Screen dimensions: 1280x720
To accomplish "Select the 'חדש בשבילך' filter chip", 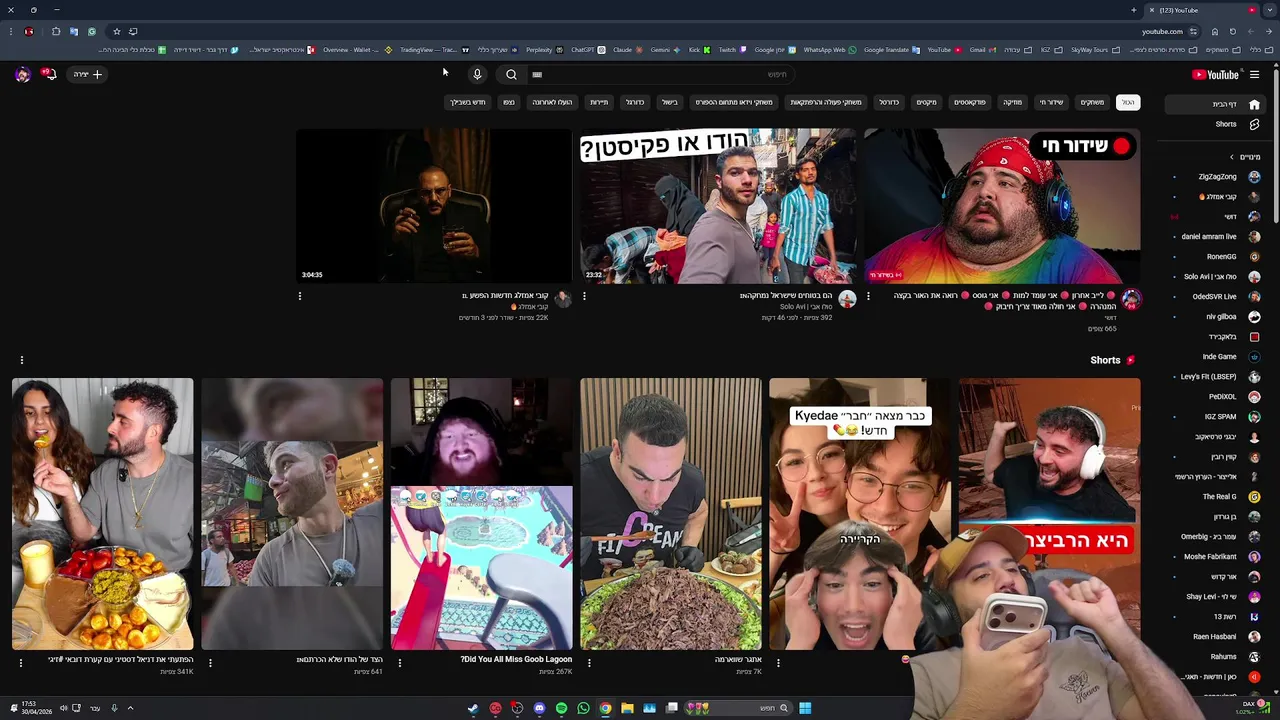I will tap(467, 102).
